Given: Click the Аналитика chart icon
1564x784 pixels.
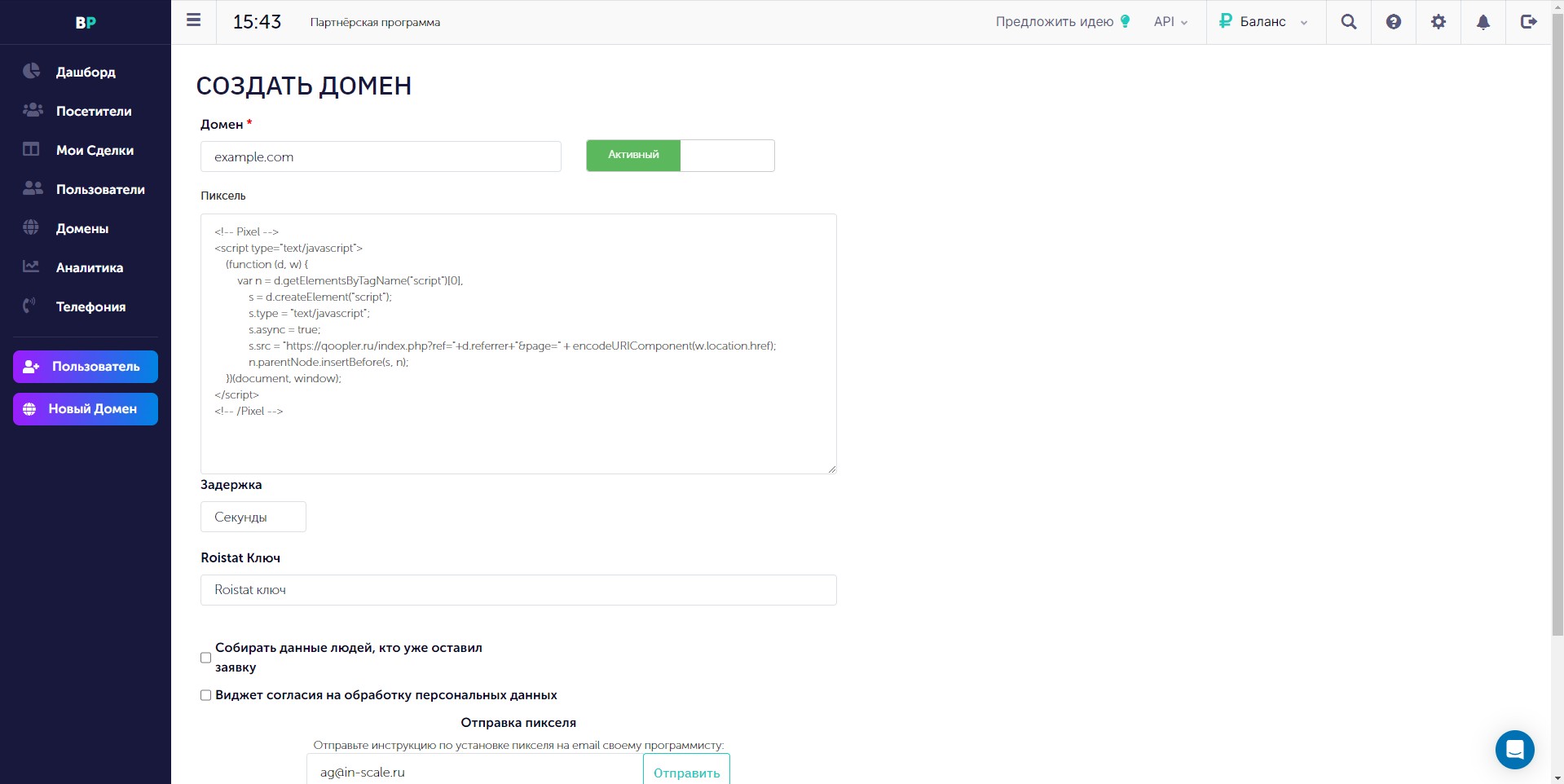Looking at the screenshot, I should pos(31,266).
